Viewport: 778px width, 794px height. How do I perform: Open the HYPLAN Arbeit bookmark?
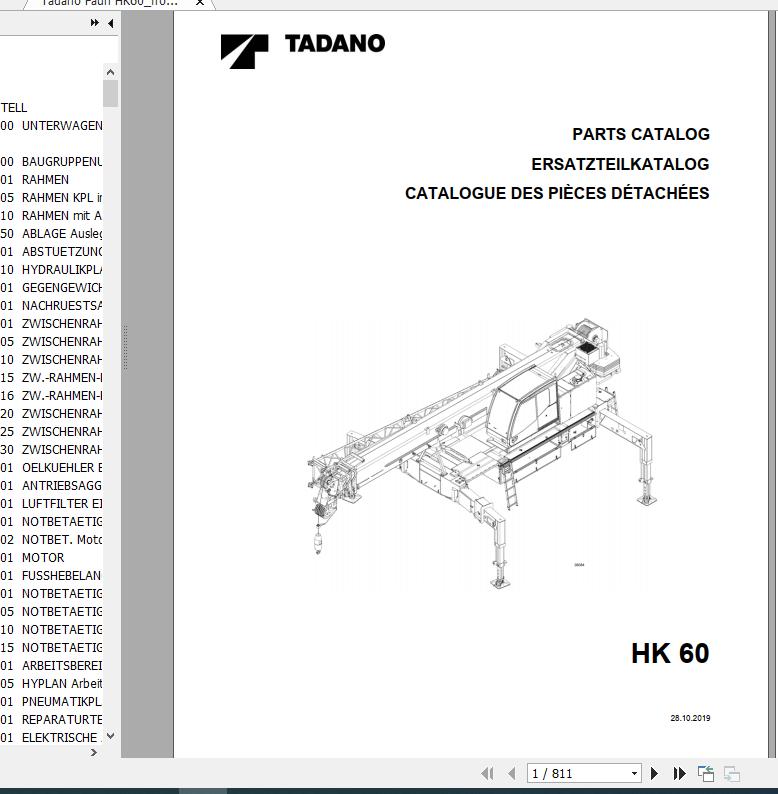[51, 684]
